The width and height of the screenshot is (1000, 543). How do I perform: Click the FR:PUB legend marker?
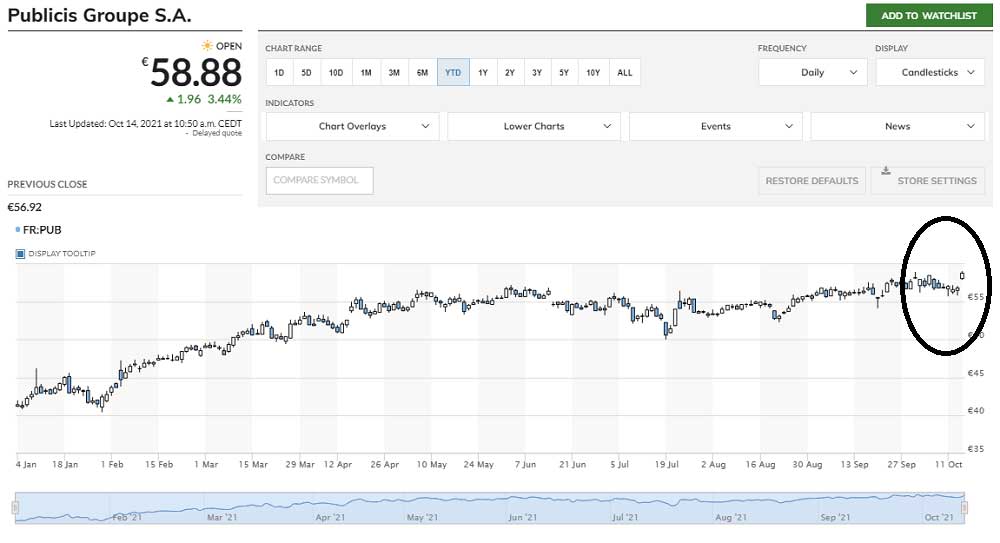[18, 230]
